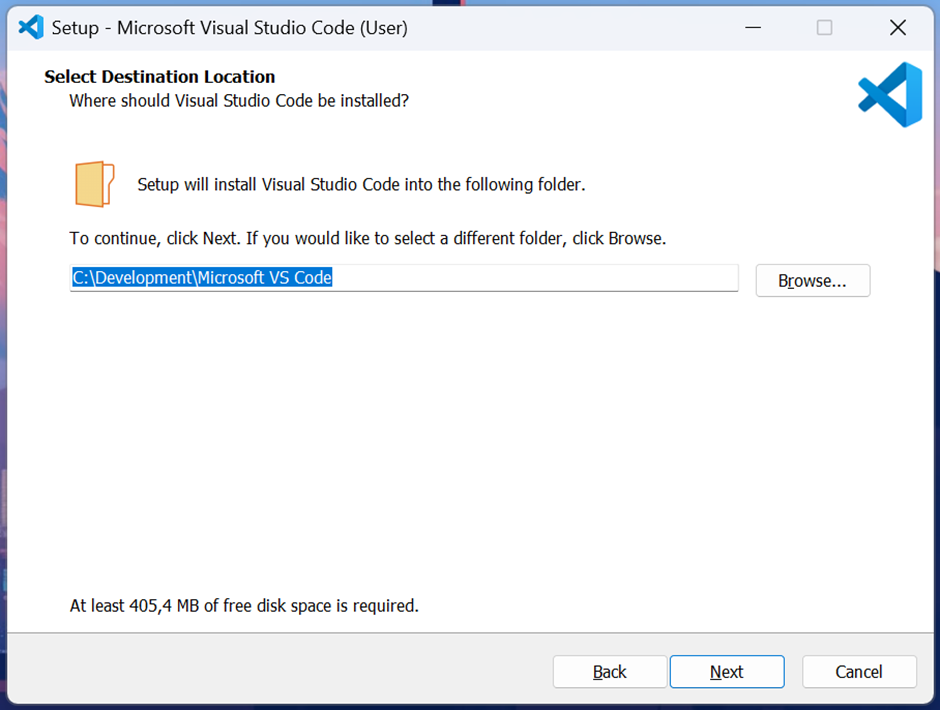Click the free disk space requirement text
This screenshot has height=710, width=940.
[x=244, y=606]
